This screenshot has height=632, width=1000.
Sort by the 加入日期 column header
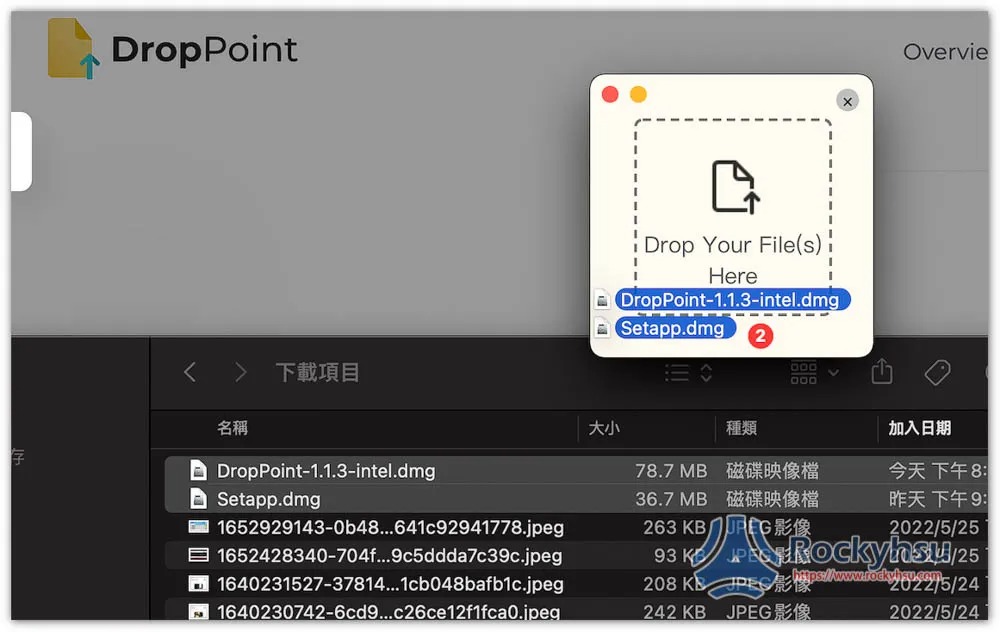[x=920, y=428]
